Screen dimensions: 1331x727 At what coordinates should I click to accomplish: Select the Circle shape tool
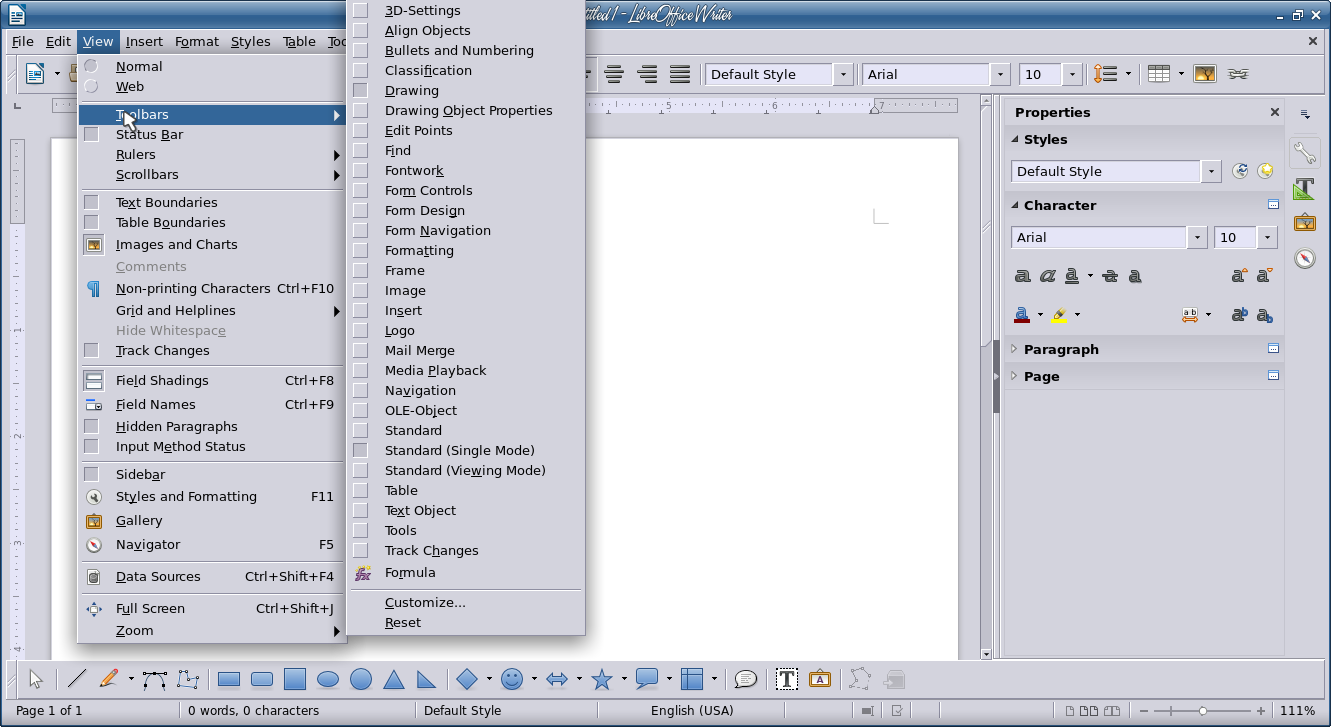(361, 680)
